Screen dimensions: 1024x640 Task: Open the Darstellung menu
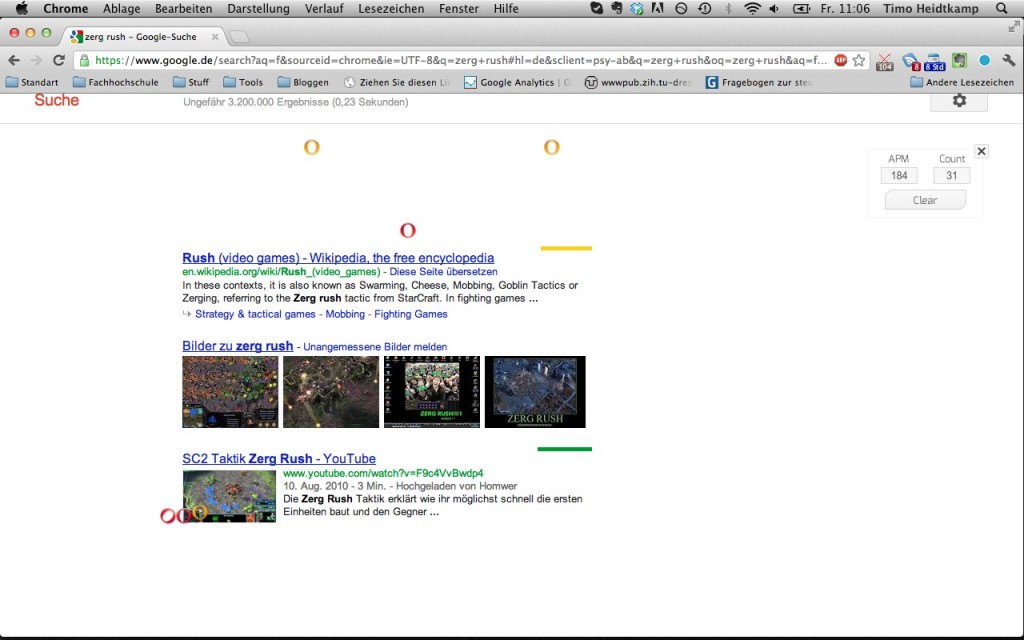tap(258, 8)
